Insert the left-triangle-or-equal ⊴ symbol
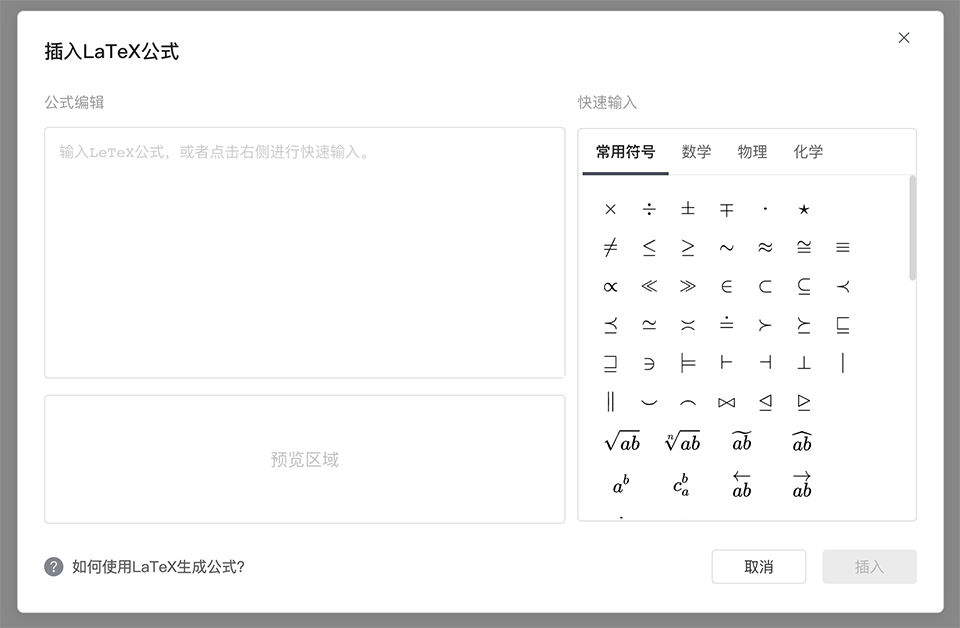 (x=765, y=402)
